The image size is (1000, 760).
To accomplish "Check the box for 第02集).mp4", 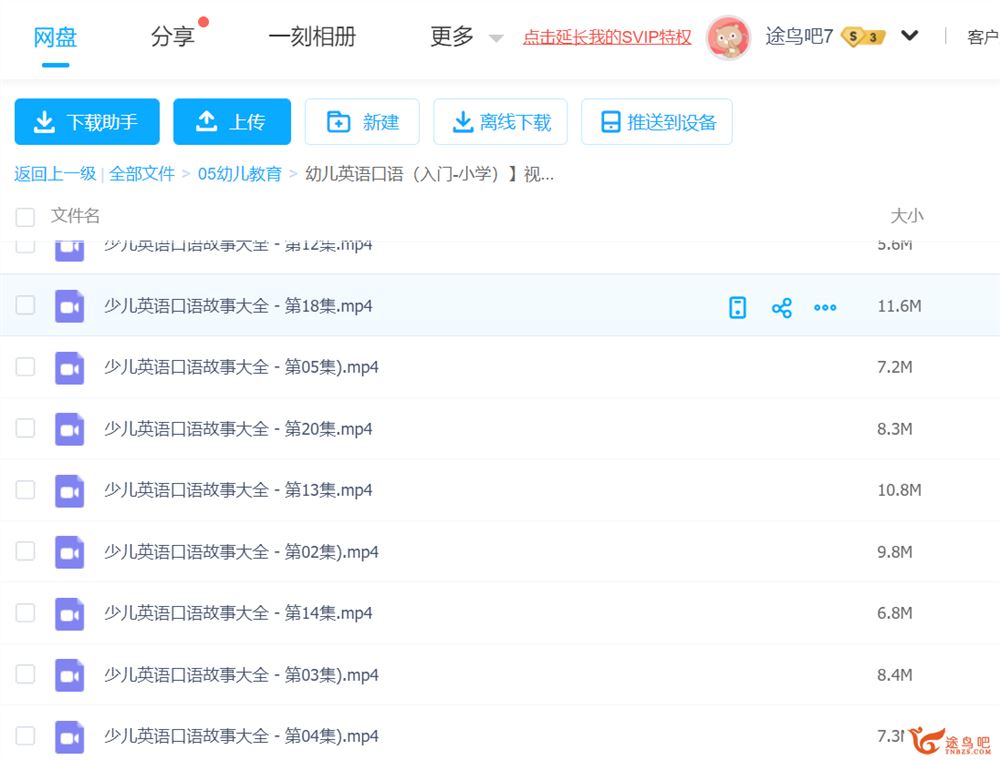I will 25,551.
